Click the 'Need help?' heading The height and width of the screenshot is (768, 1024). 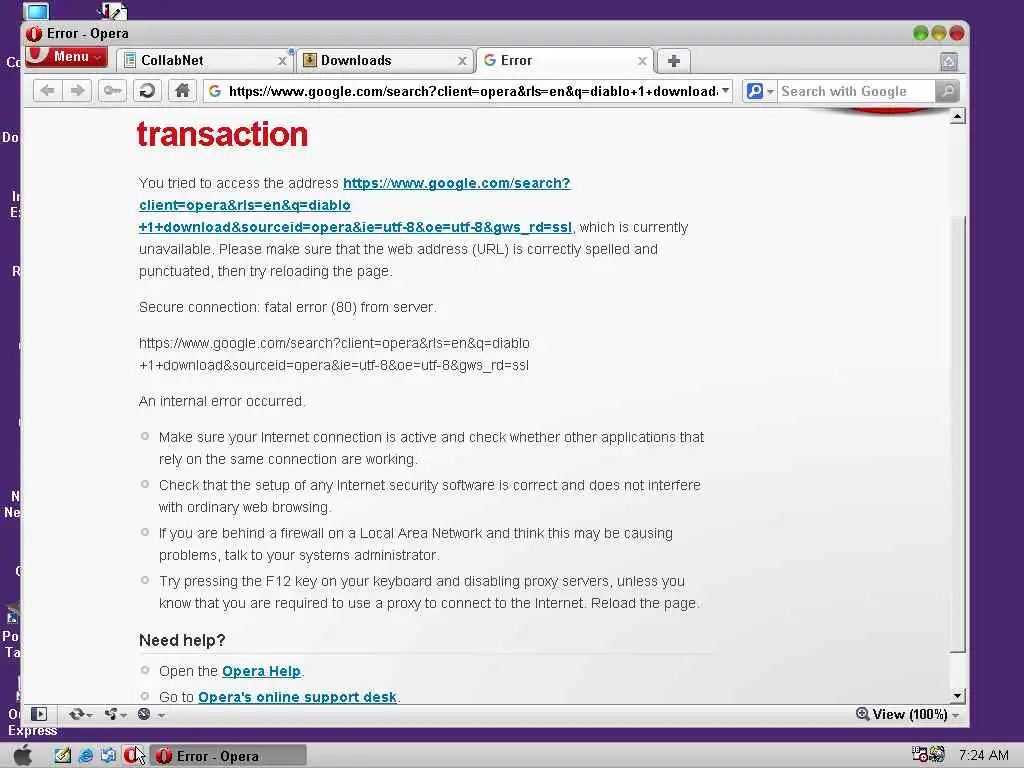click(182, 641)
